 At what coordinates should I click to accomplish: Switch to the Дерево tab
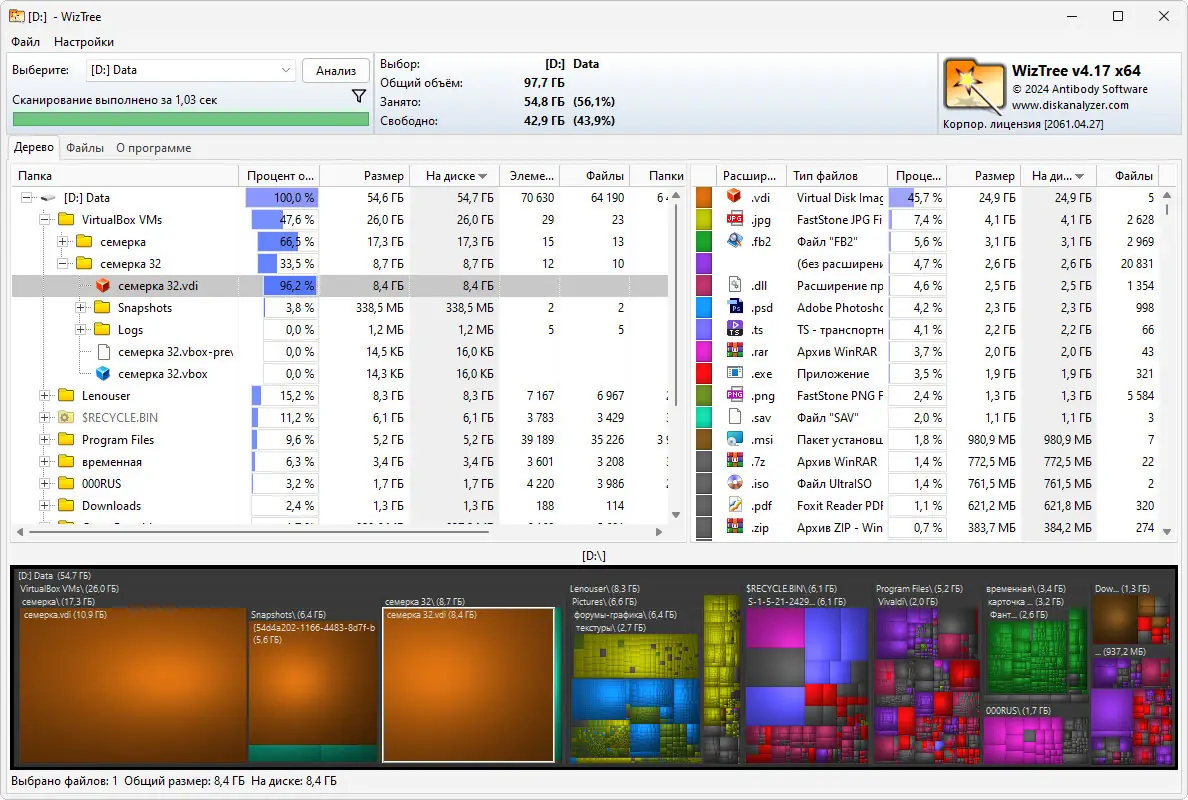point(33,147)
